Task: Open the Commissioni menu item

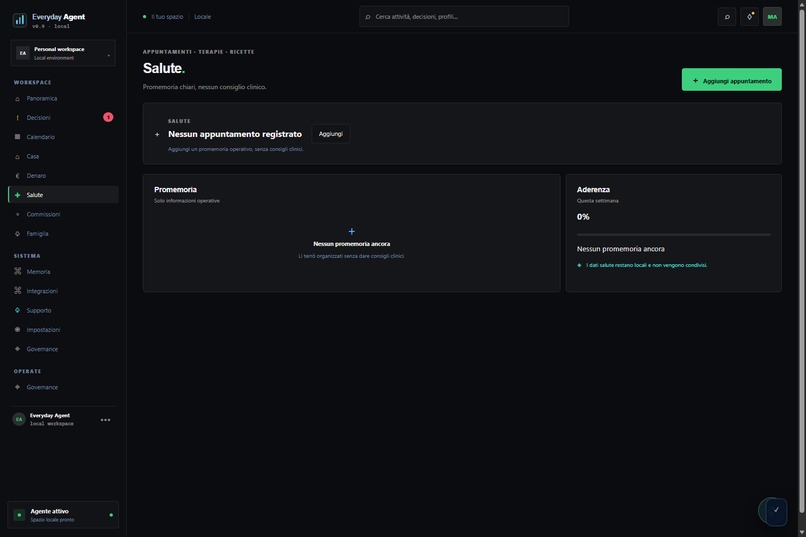Action: [x=63, y=214]
